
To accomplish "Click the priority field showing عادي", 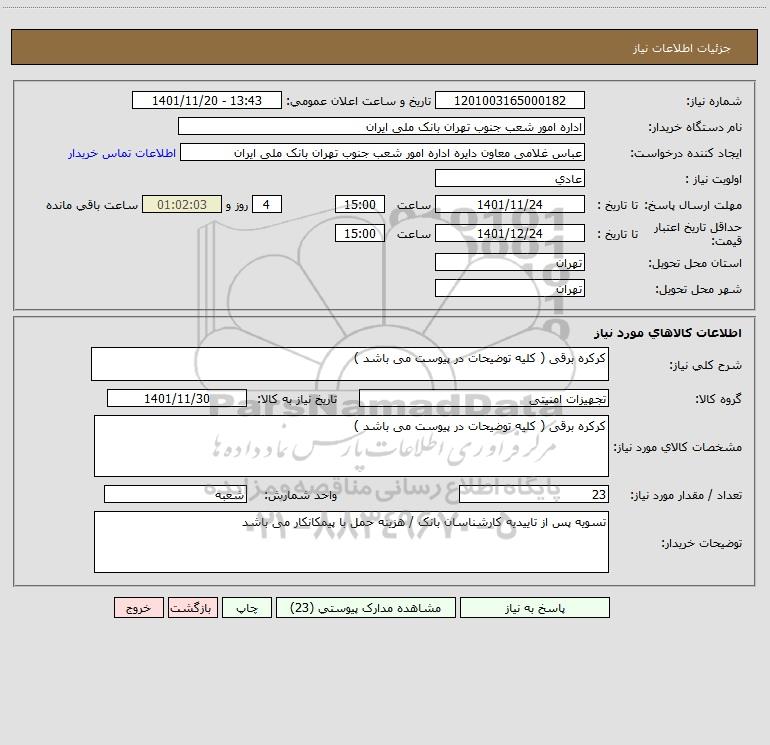I will point(510,178).
